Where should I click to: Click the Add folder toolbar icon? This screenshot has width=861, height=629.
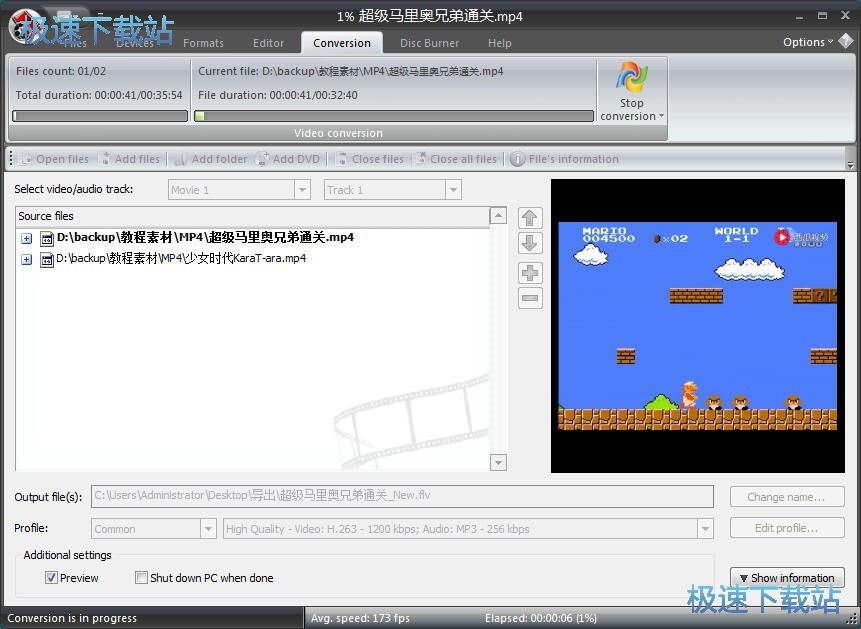click(180, 159)
